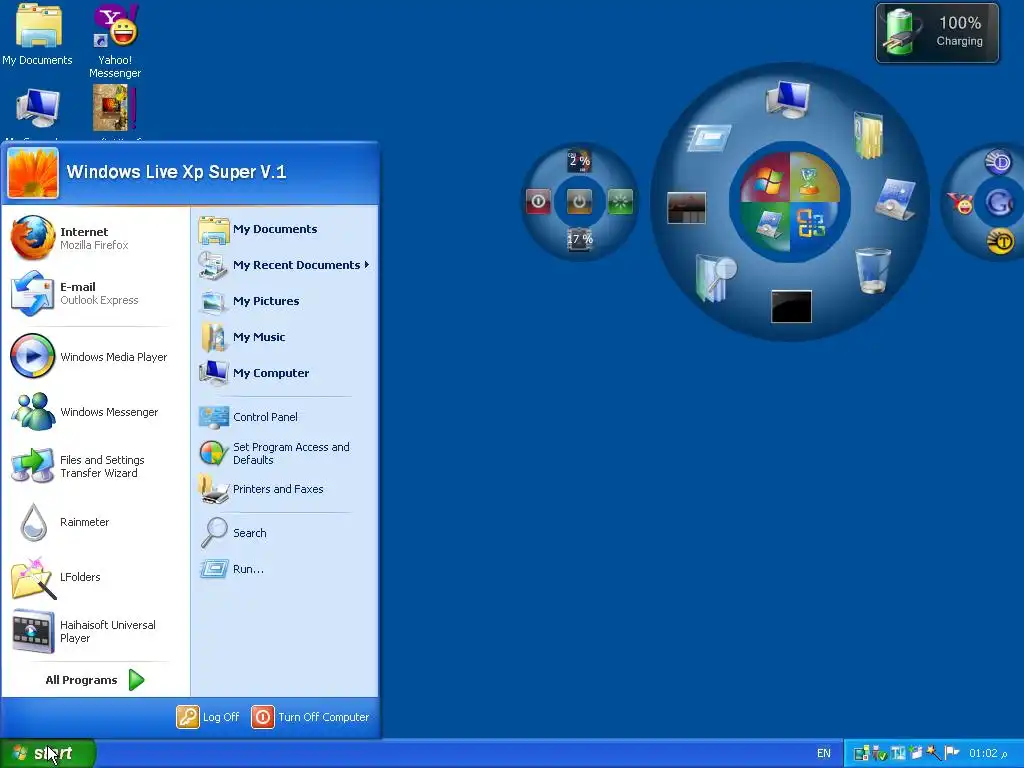Screen dimensions: 1024x768
Task: Click the trophy quadrant in dock center
Action: click(812, 180)
